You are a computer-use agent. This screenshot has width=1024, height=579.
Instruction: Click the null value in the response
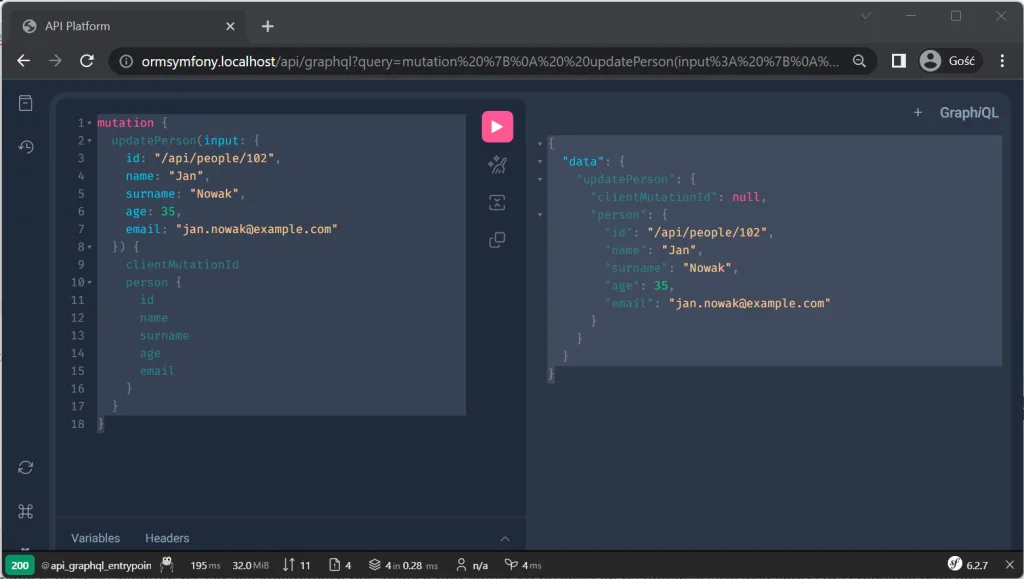click(746, 196)
